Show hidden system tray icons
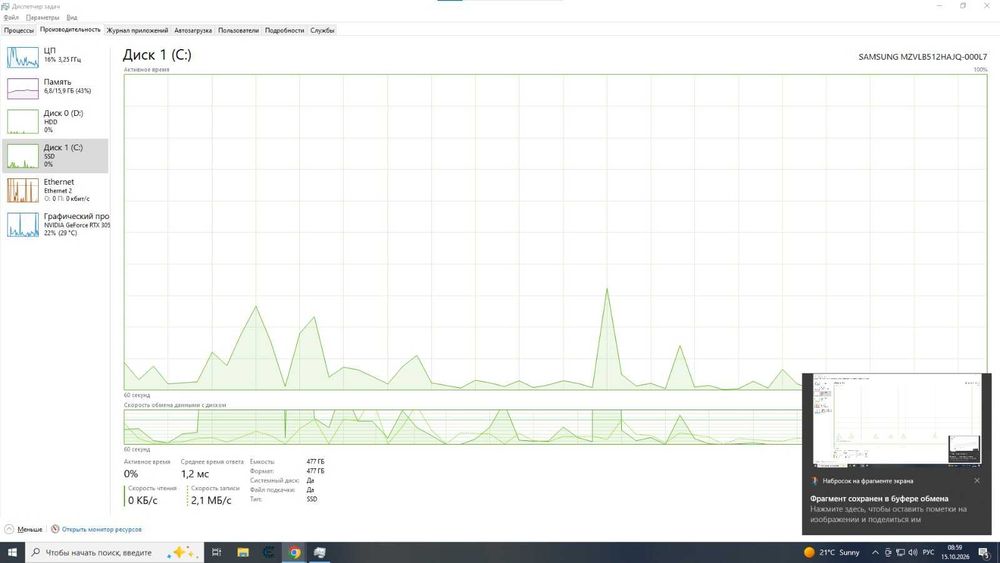Image resolution: width=1000 pixels, height=563 pixels. [x=875, y=552]
